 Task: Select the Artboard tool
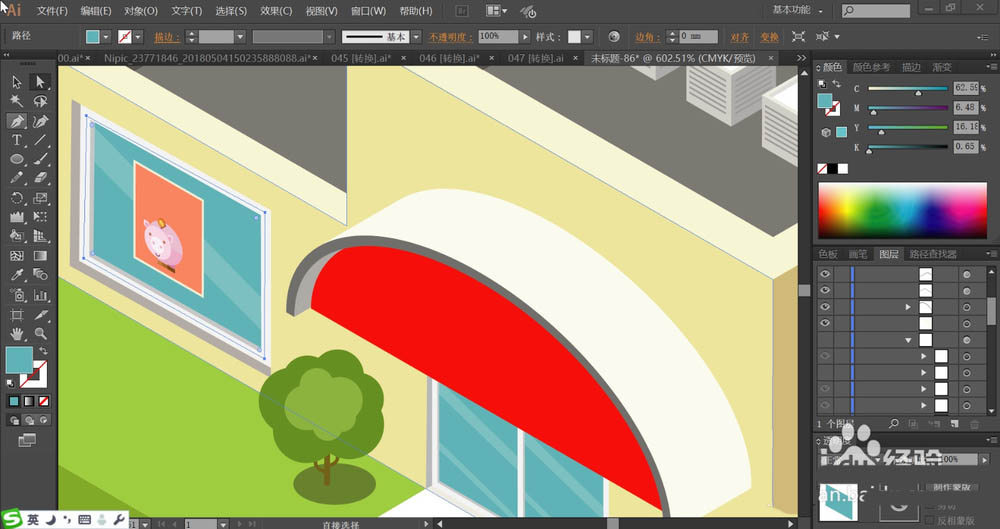coord(17,315)
